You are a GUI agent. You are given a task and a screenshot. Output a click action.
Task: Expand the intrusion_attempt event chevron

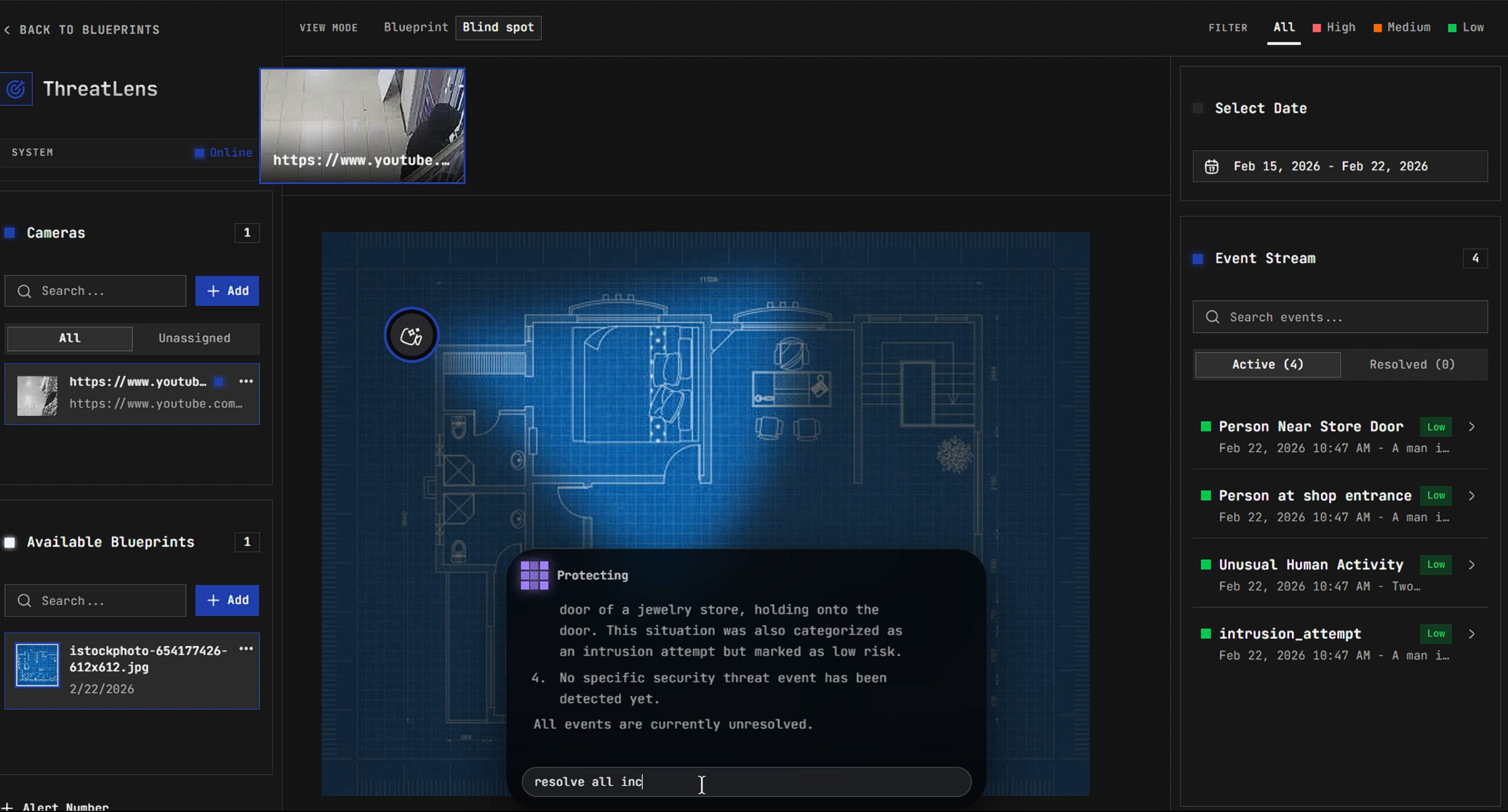pyautogui.click(x=1471, y=634)
